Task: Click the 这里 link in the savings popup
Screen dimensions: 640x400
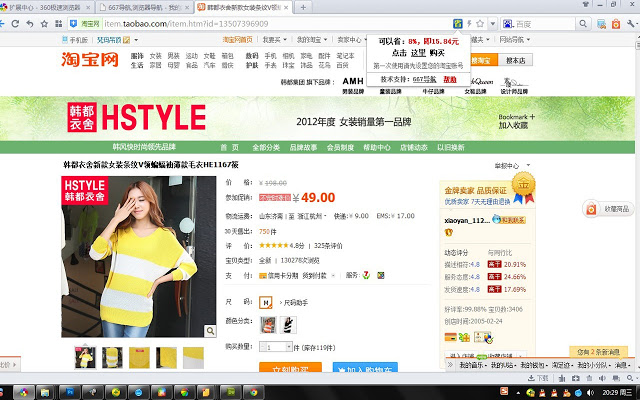Action: pos(418,53)
